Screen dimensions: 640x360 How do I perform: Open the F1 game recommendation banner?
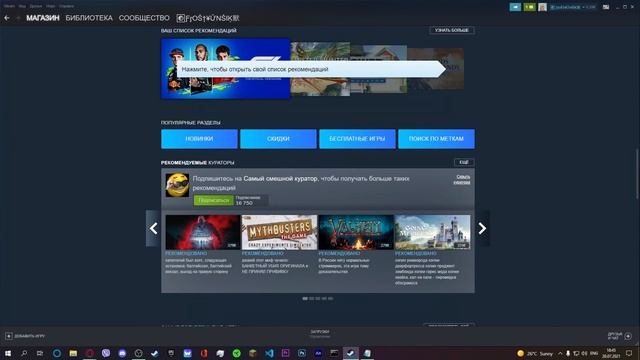click(x=225, y=69)
